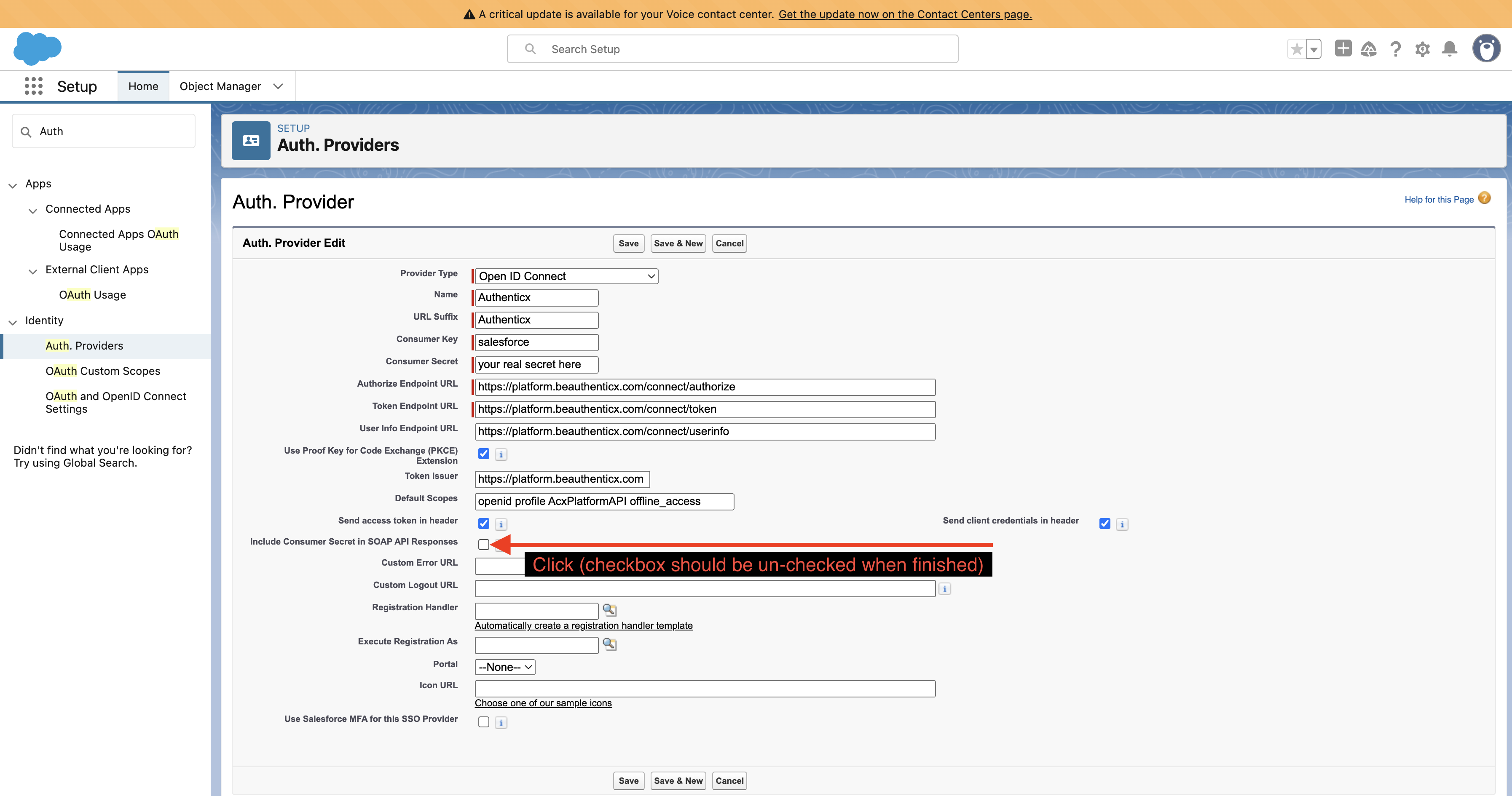Click the URL Suffix field
The image size is (1512, 796).
536,320
